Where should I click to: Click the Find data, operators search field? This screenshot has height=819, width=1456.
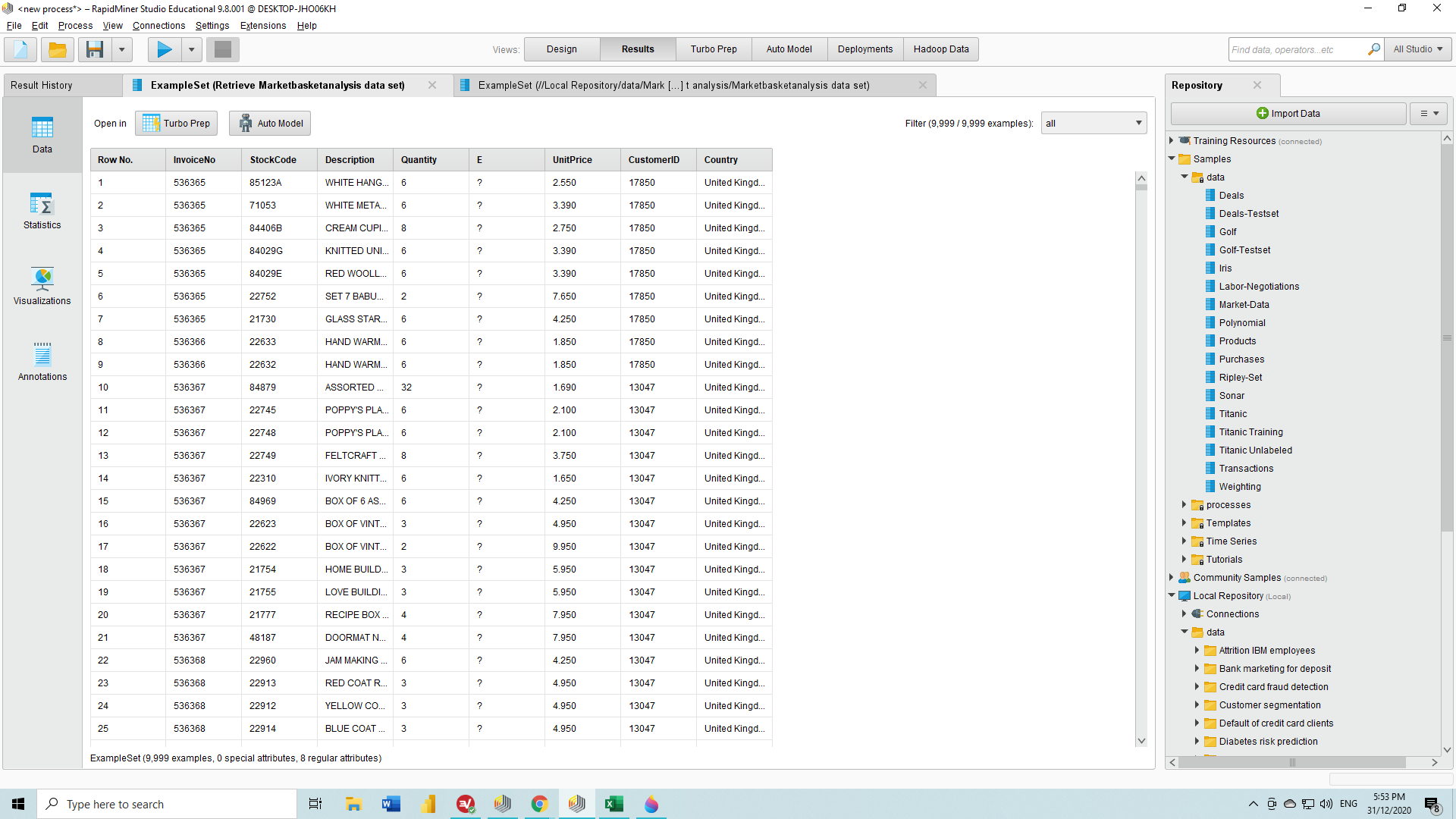[1297, 49]
